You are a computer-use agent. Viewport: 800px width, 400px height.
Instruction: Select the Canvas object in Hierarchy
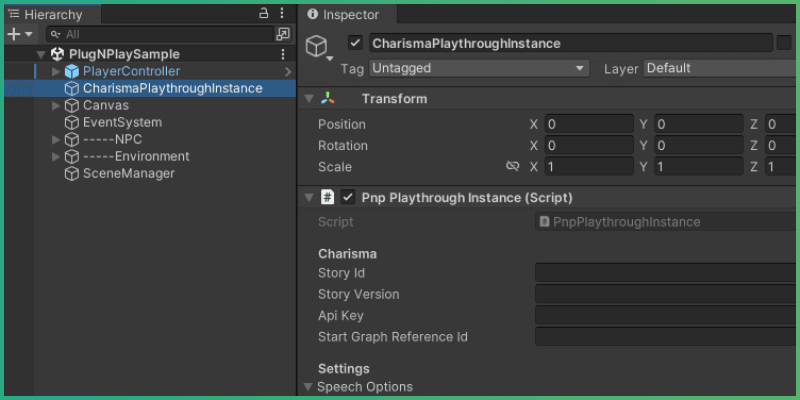105,105
